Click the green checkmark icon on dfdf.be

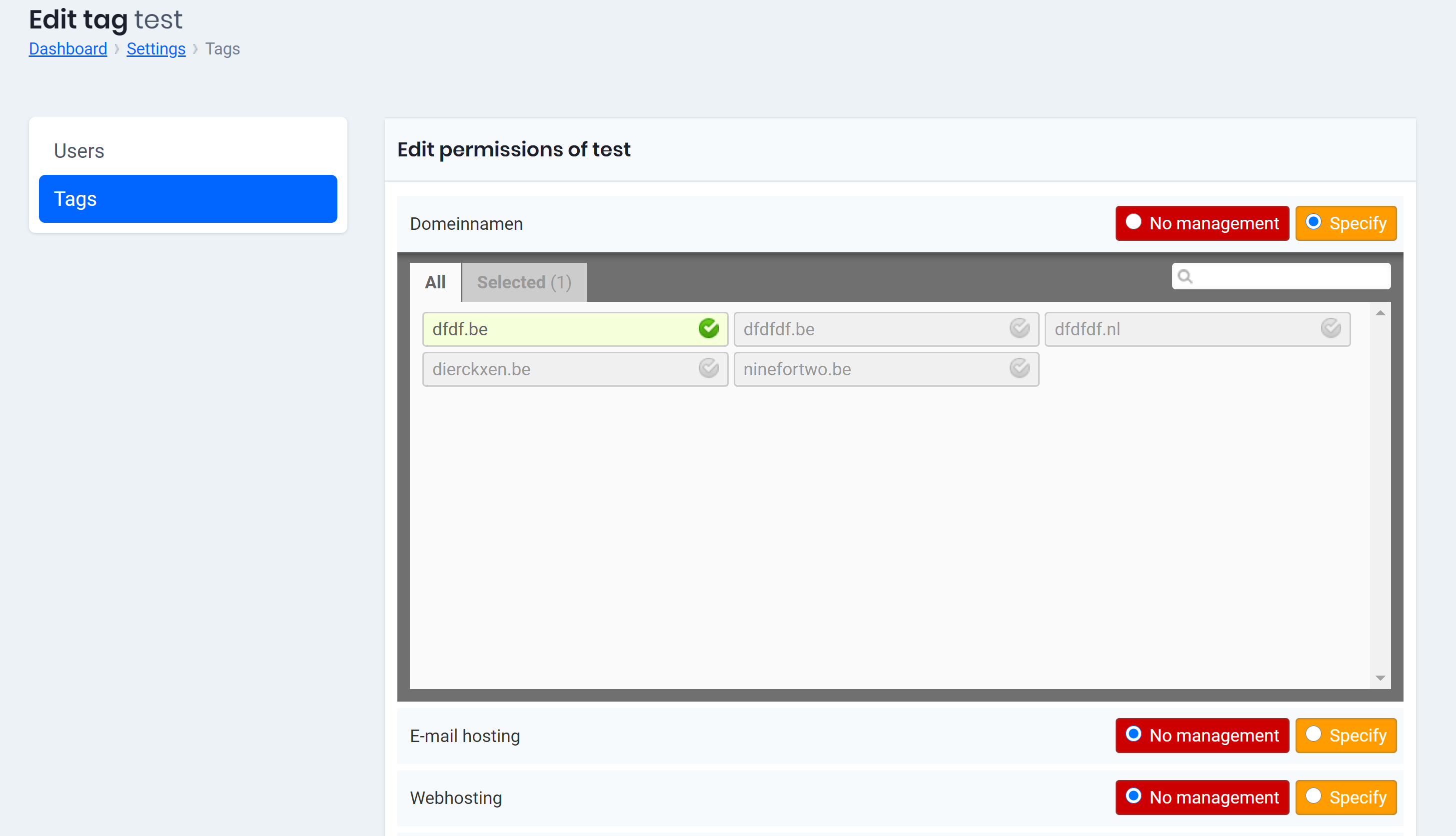tap(709, 329)
